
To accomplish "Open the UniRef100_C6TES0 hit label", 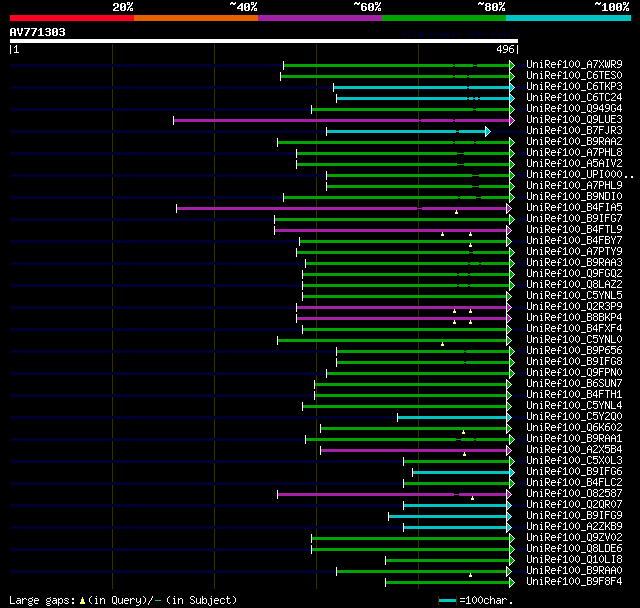I will (x=574, y=75).
